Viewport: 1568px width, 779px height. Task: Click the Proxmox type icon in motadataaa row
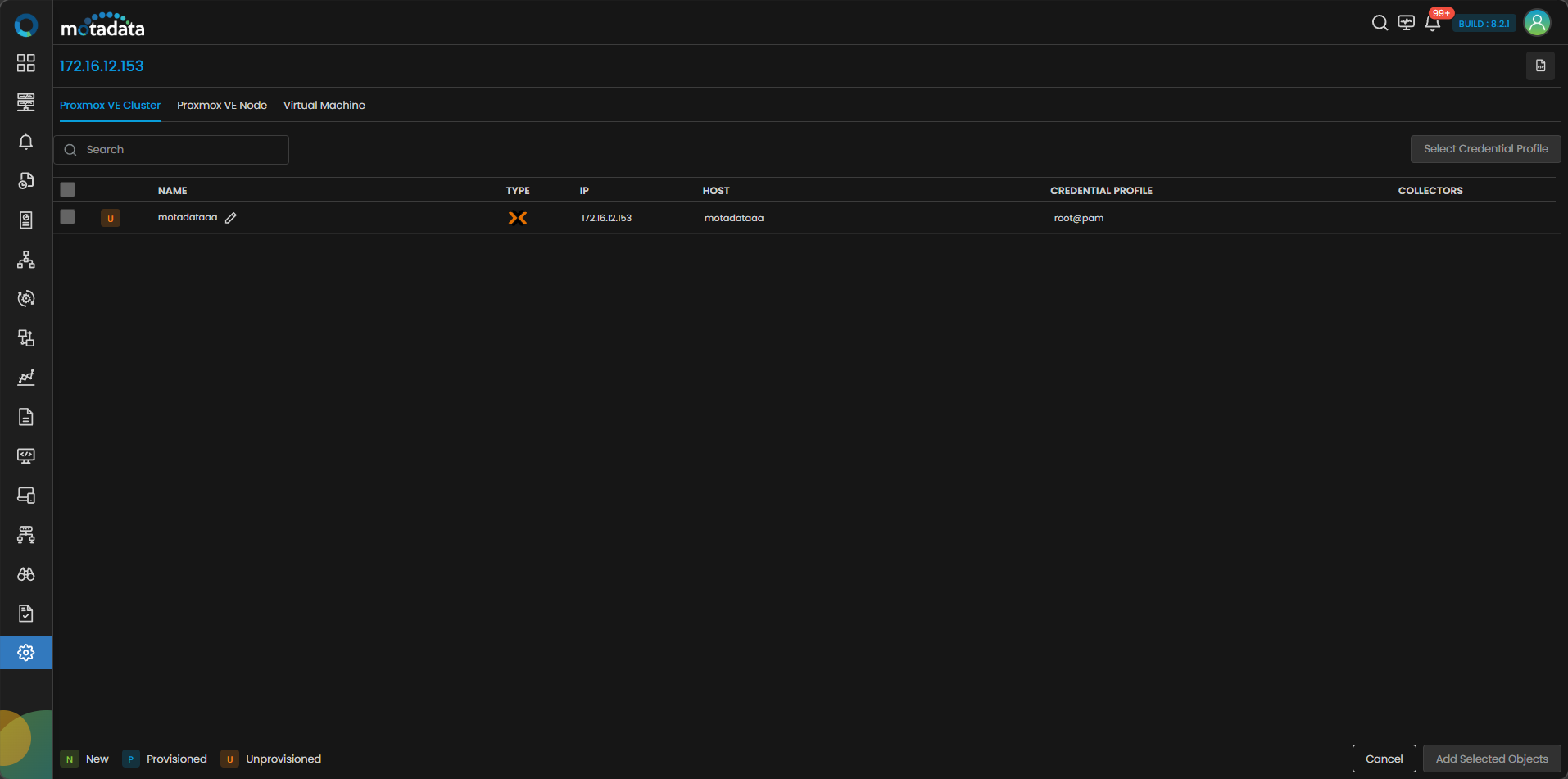518,218
